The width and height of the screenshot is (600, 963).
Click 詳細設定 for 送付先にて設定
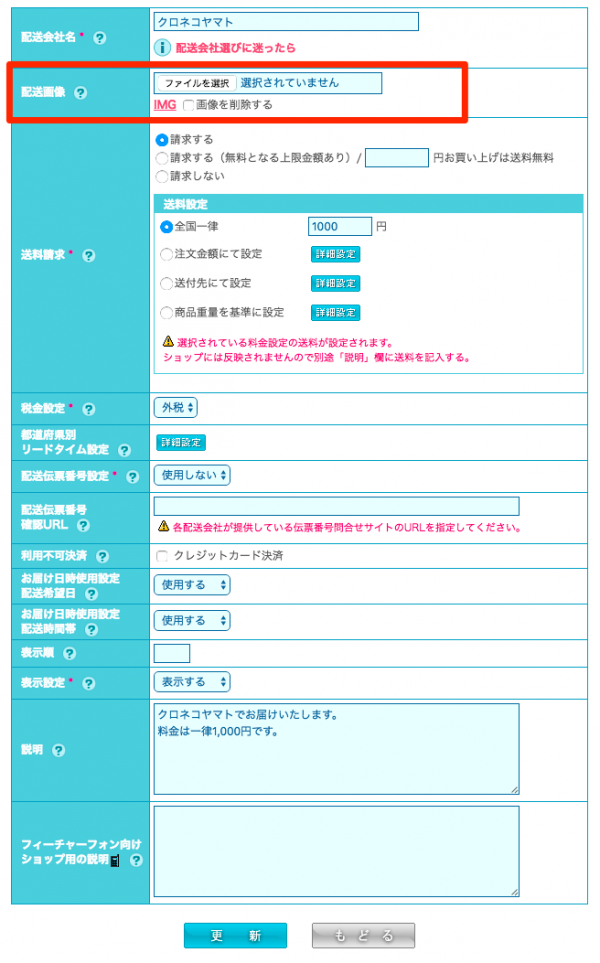coord(335,283)
